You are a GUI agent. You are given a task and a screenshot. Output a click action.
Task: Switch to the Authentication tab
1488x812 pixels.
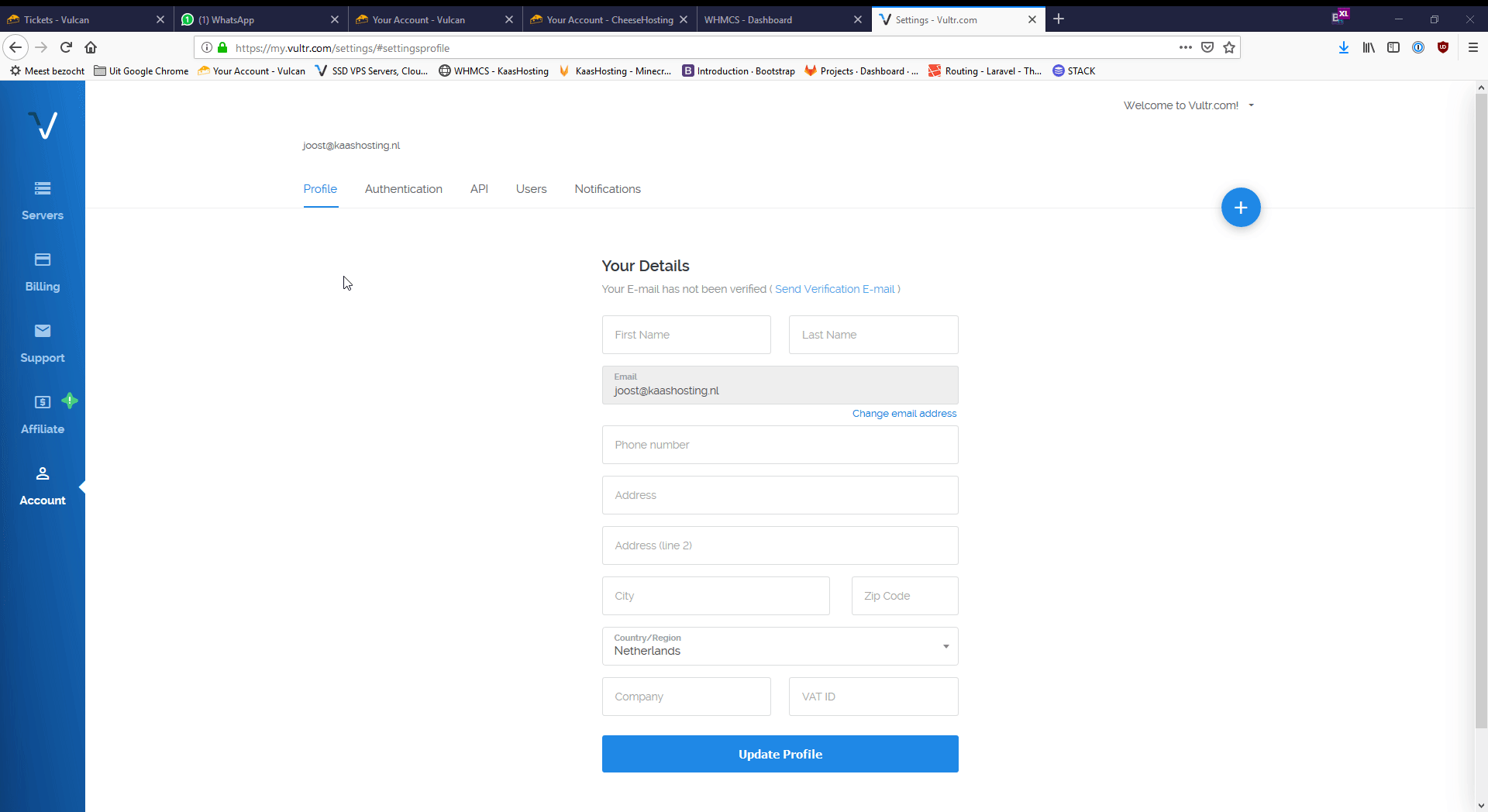pos(403,189)
